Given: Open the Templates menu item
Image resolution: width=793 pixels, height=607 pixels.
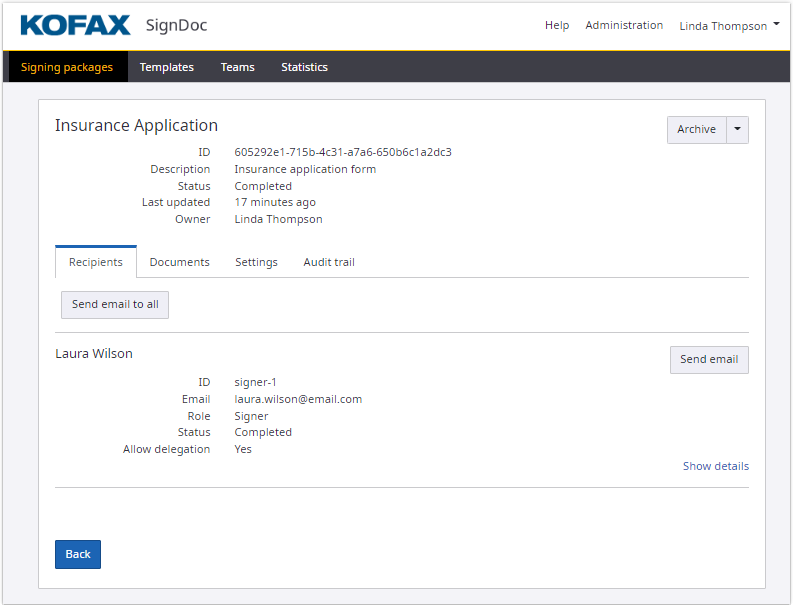Looking at the screenshot, I should coord(167,67).
